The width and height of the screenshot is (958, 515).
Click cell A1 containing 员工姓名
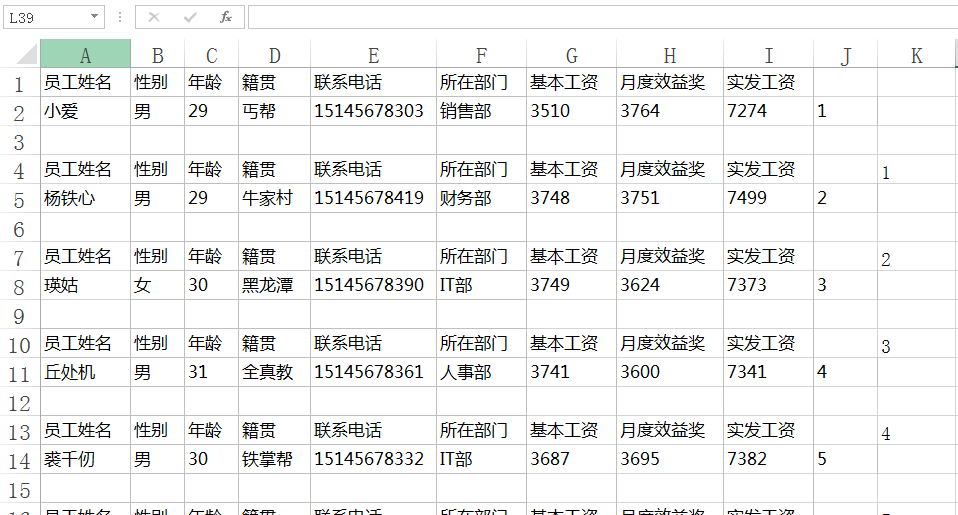coord(86,82)
